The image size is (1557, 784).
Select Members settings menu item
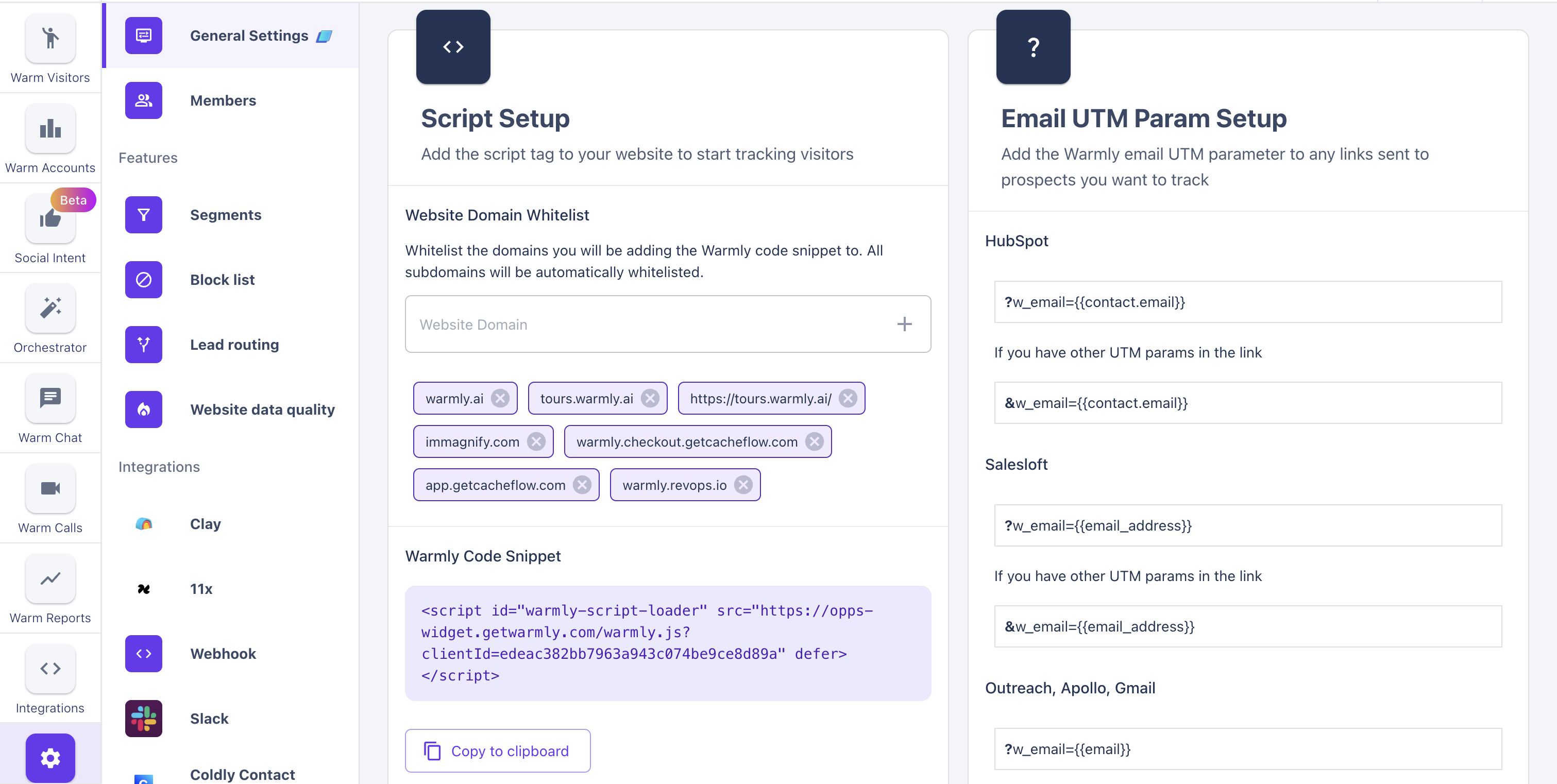[x=223, y=100]
